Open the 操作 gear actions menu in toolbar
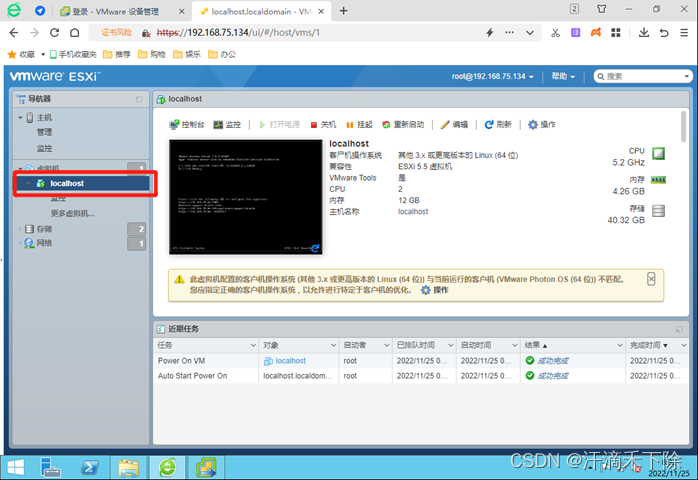The image size is (698, 480). (542, 125)
